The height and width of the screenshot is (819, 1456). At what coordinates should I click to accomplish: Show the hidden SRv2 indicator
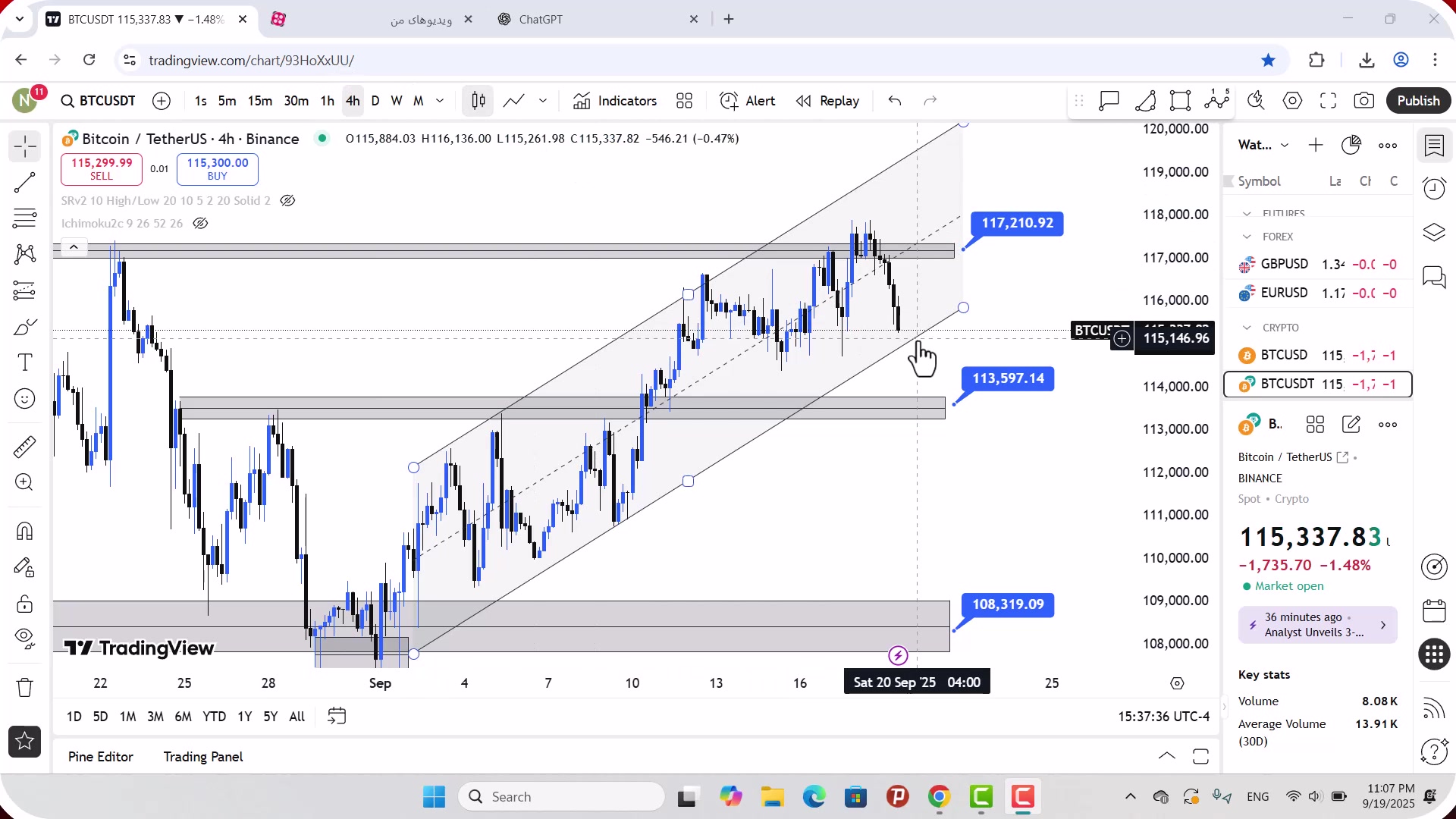(x=287, y=201)
